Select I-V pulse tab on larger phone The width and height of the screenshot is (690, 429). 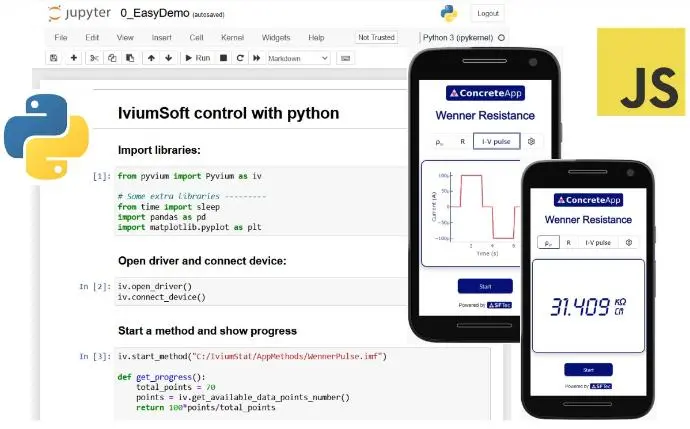tap(496, 141)
